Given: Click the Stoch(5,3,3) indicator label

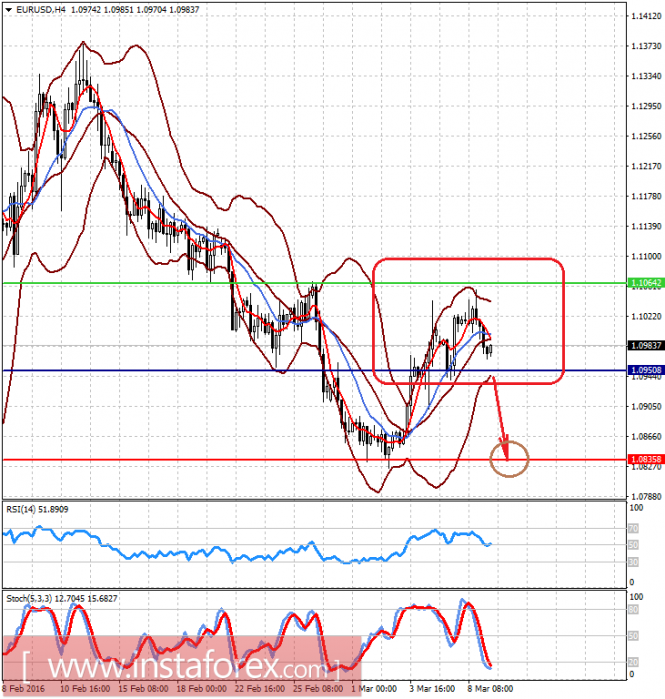Looking at the screenshot, I should click(x=62, y=598).
